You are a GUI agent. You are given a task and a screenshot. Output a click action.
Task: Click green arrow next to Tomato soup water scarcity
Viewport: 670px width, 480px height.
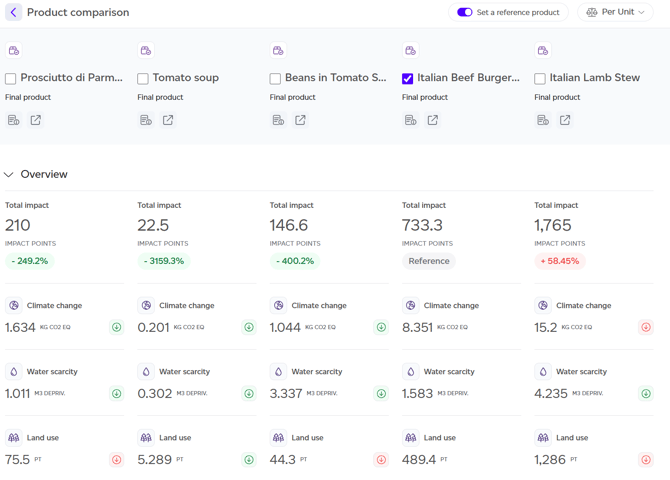[x=249, y=393]
